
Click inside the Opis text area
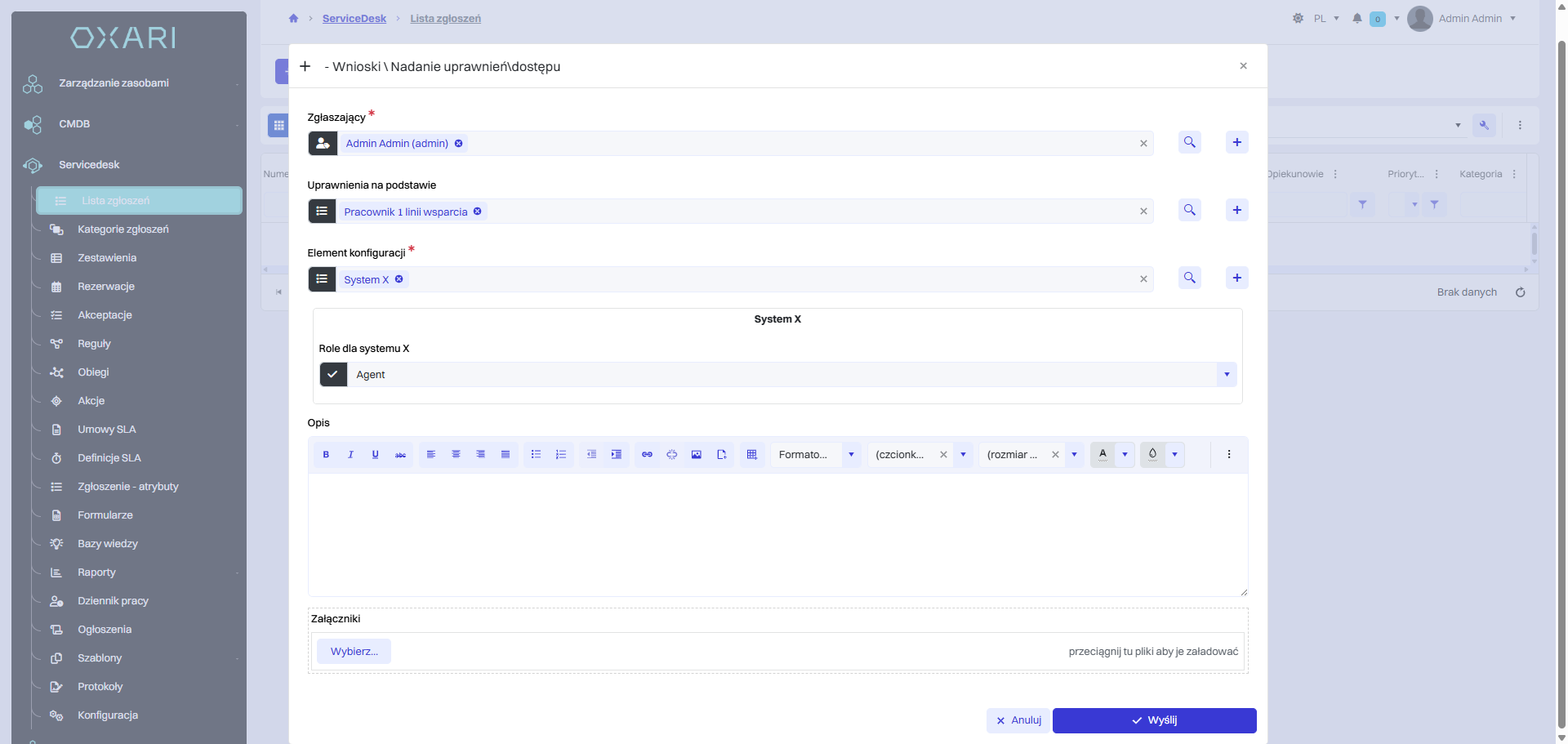pyautogui.click(x=777, y=535)
